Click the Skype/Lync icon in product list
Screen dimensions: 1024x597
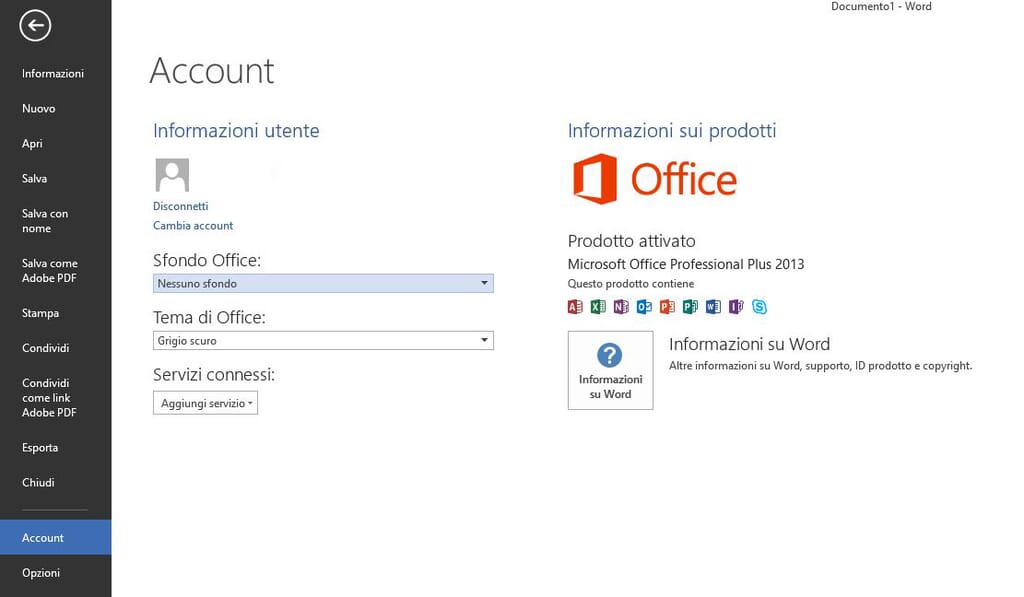759,307
